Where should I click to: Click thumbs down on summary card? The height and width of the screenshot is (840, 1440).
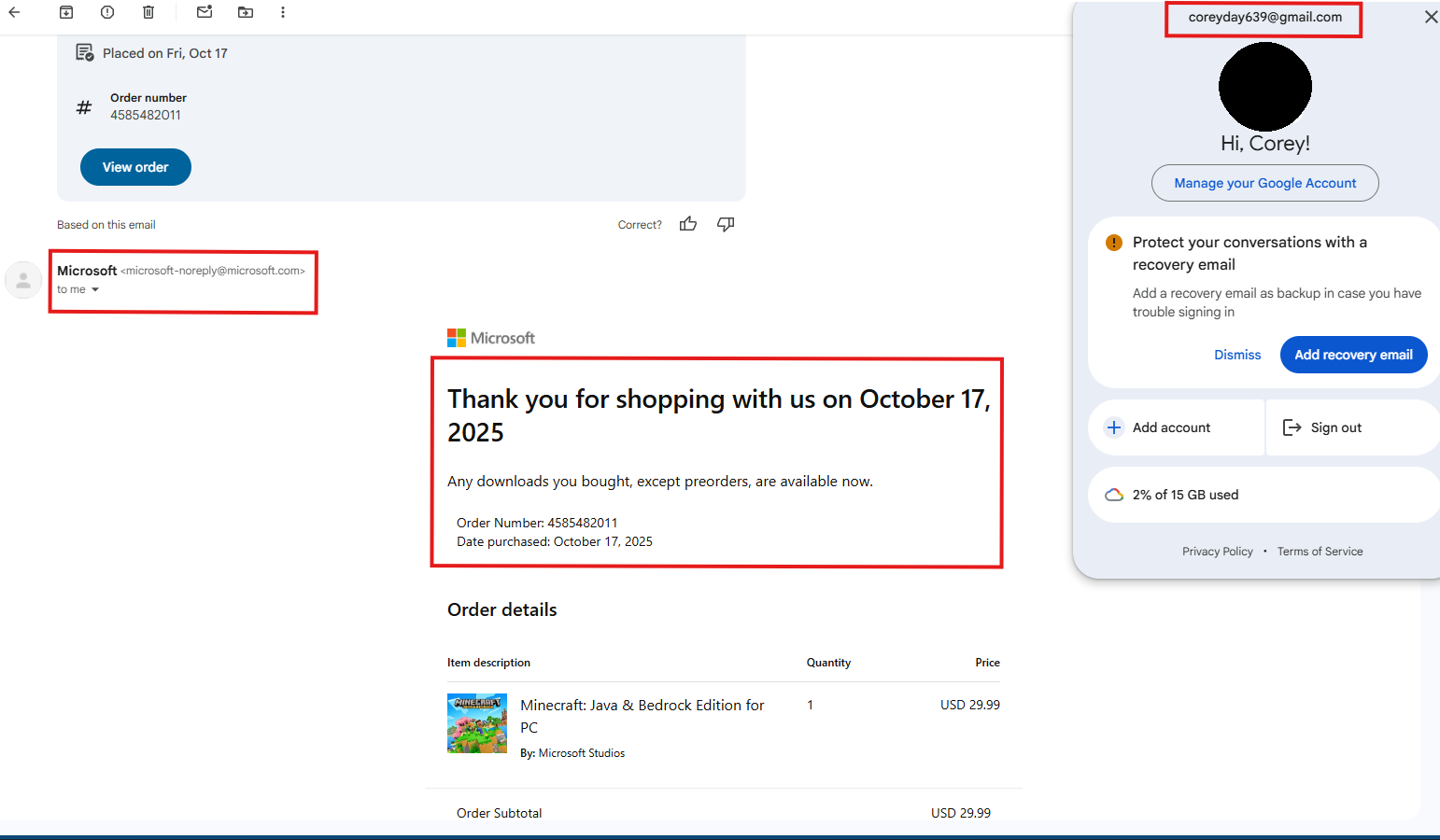[726, 224]
